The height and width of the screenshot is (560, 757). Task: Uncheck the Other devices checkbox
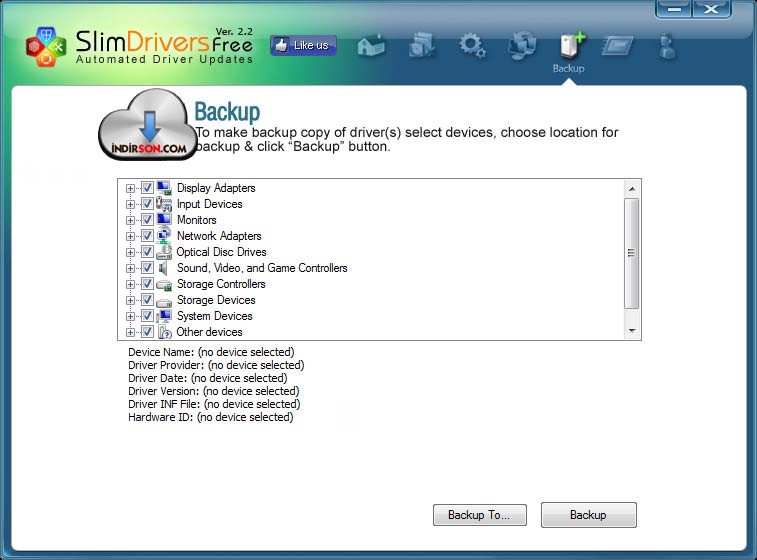coord(147,332)
